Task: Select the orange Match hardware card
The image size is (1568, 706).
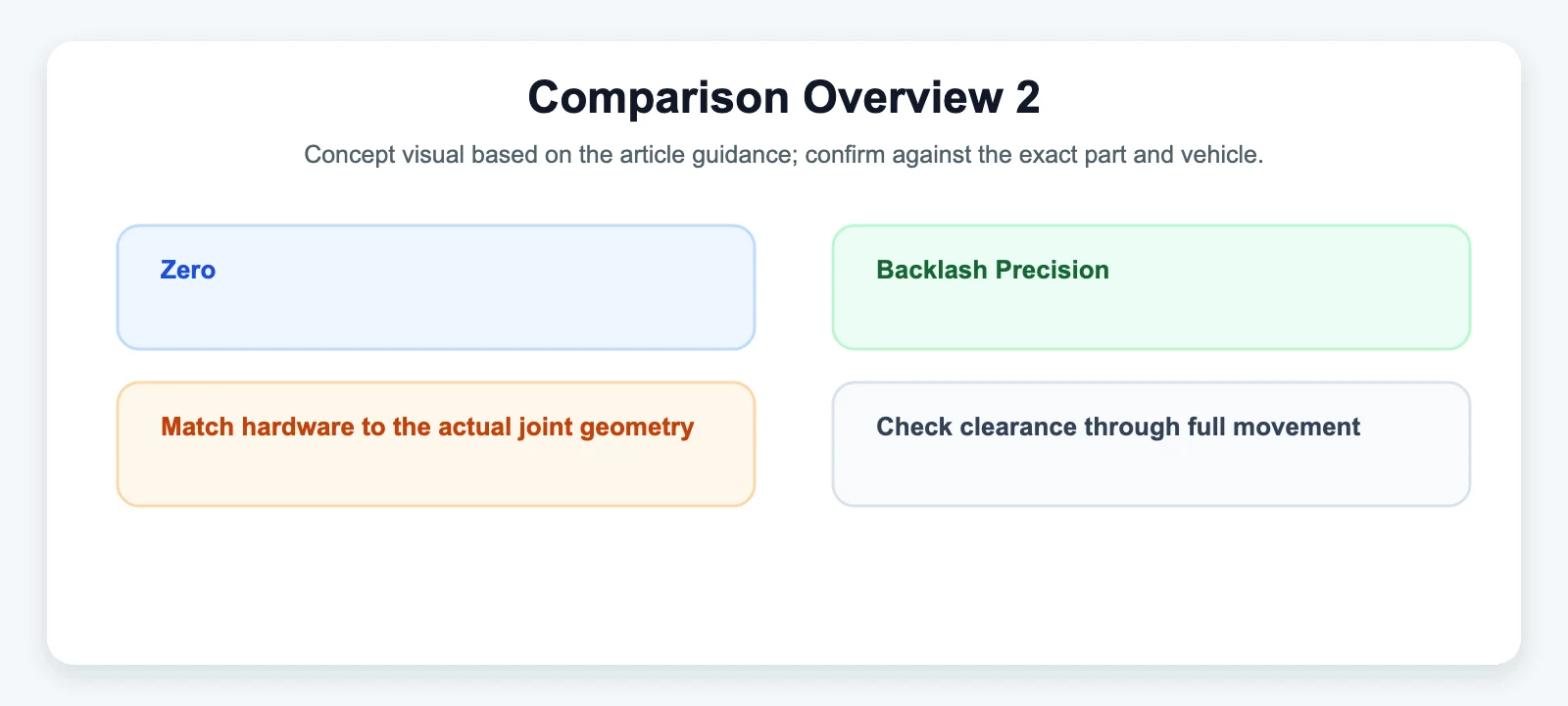Action: [x=436, y=444]
